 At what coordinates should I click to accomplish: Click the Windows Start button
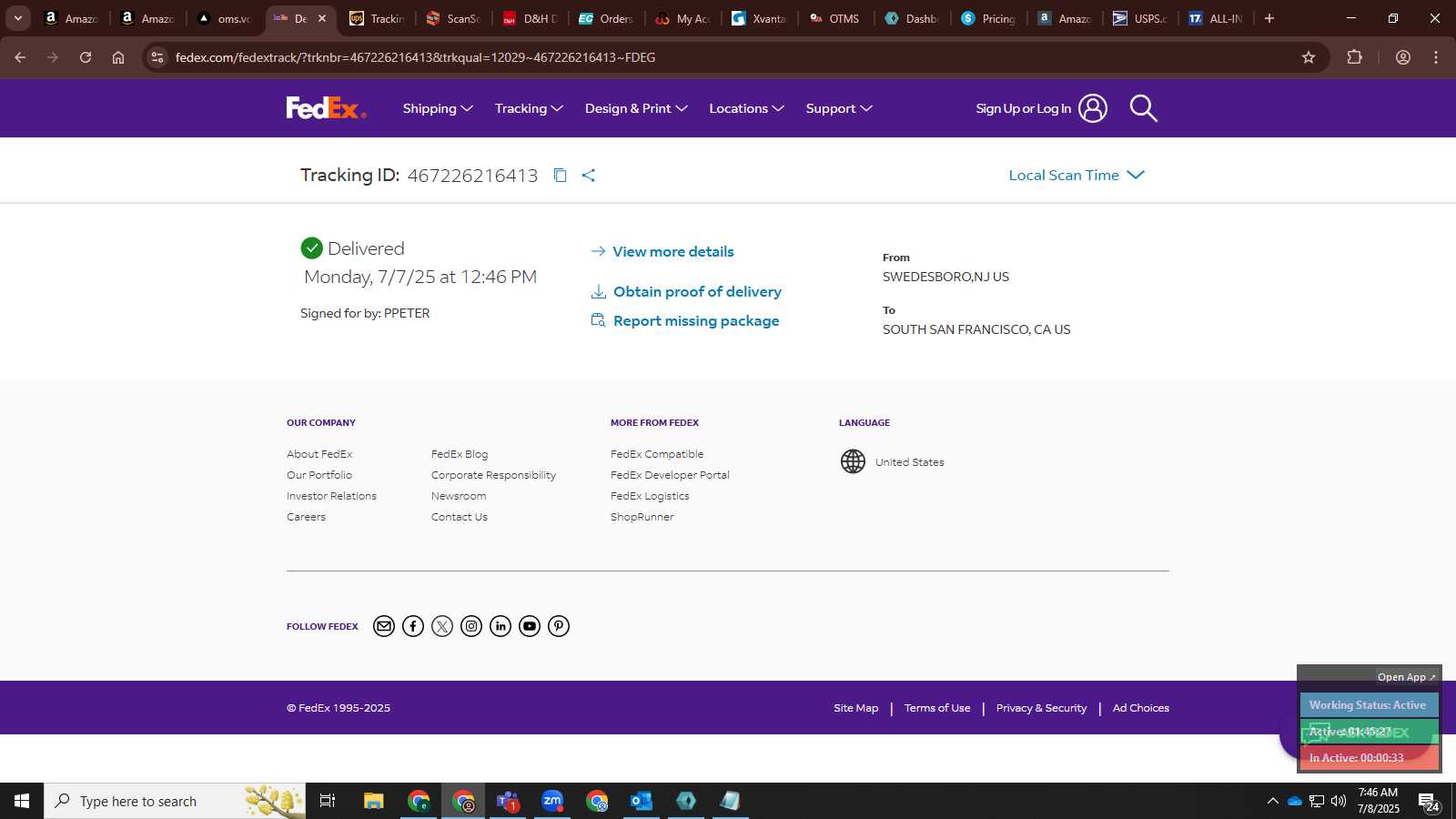[x=22, y=801]
